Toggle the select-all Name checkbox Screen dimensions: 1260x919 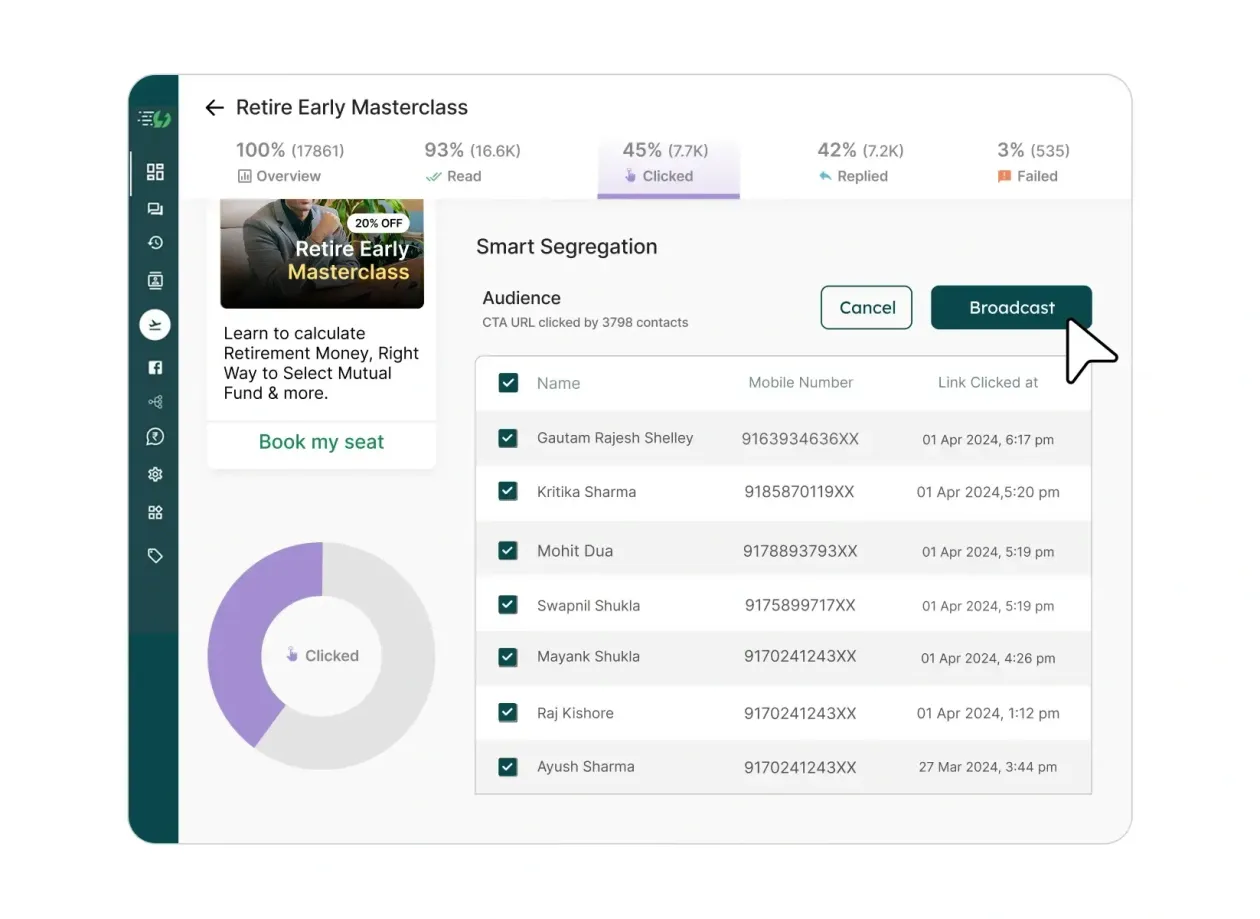(508, 382)
